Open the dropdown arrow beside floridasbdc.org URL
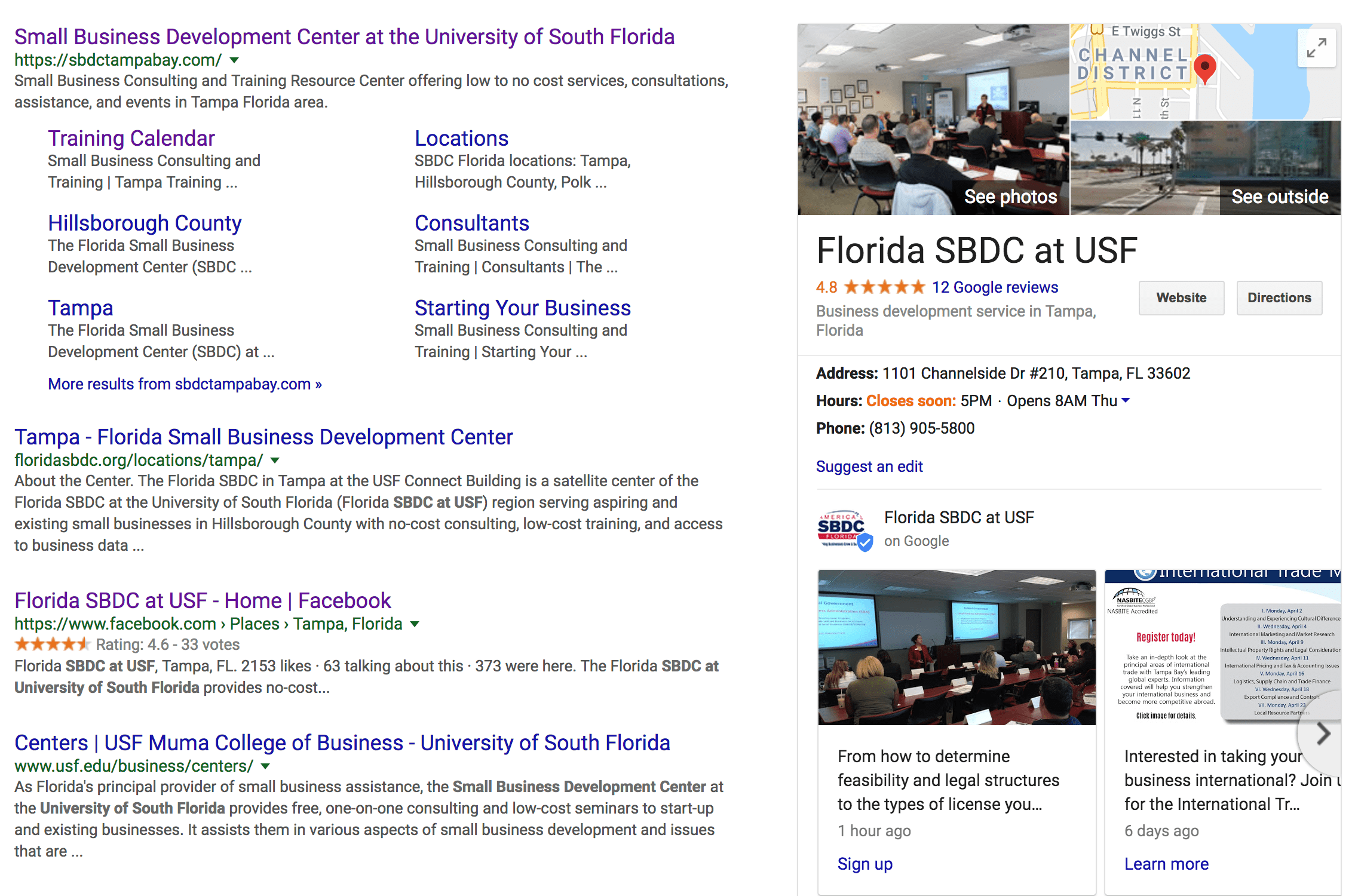This screenshot has height=896, width=1355. [x=275, y=460]
